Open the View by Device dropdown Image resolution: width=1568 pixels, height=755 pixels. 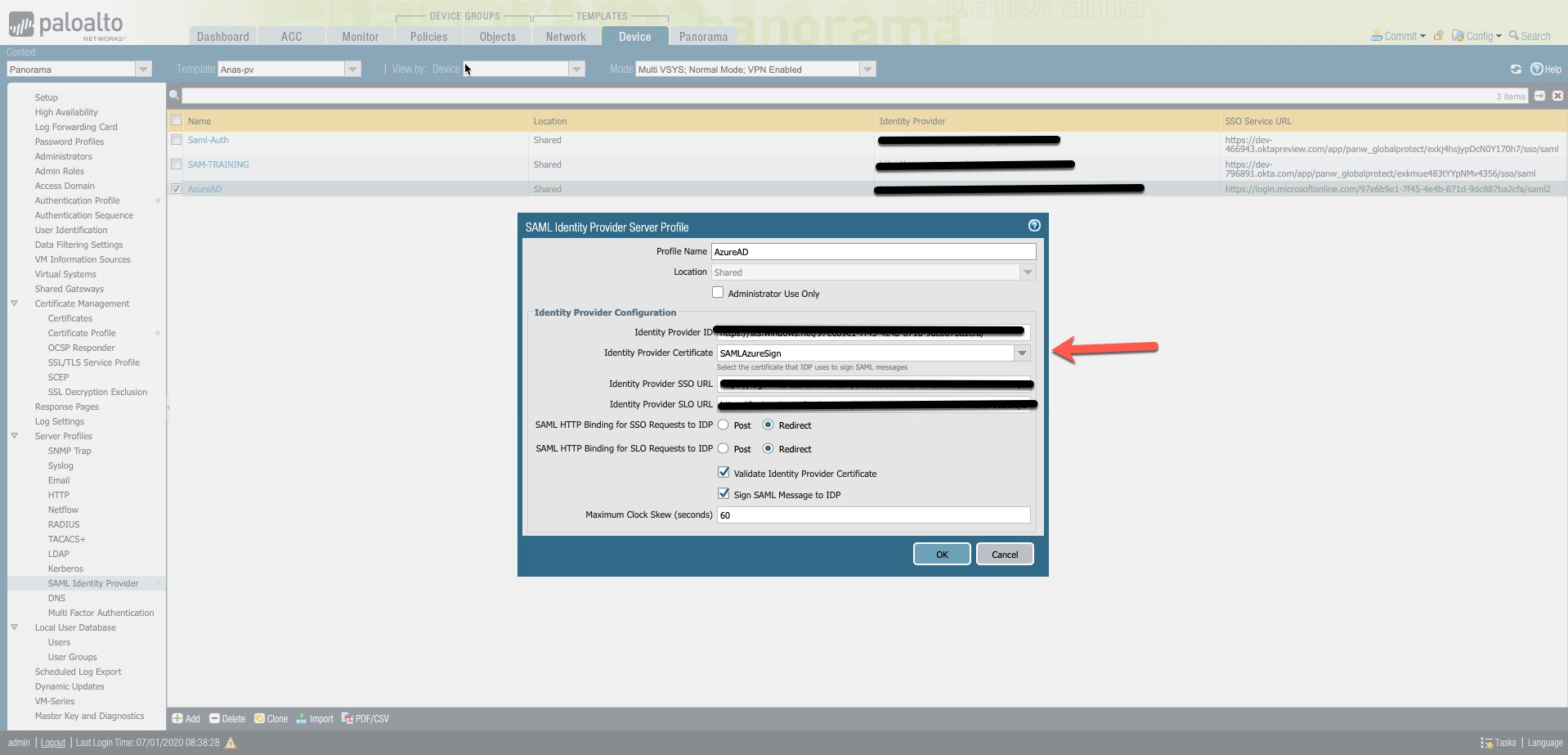[576, 70]
